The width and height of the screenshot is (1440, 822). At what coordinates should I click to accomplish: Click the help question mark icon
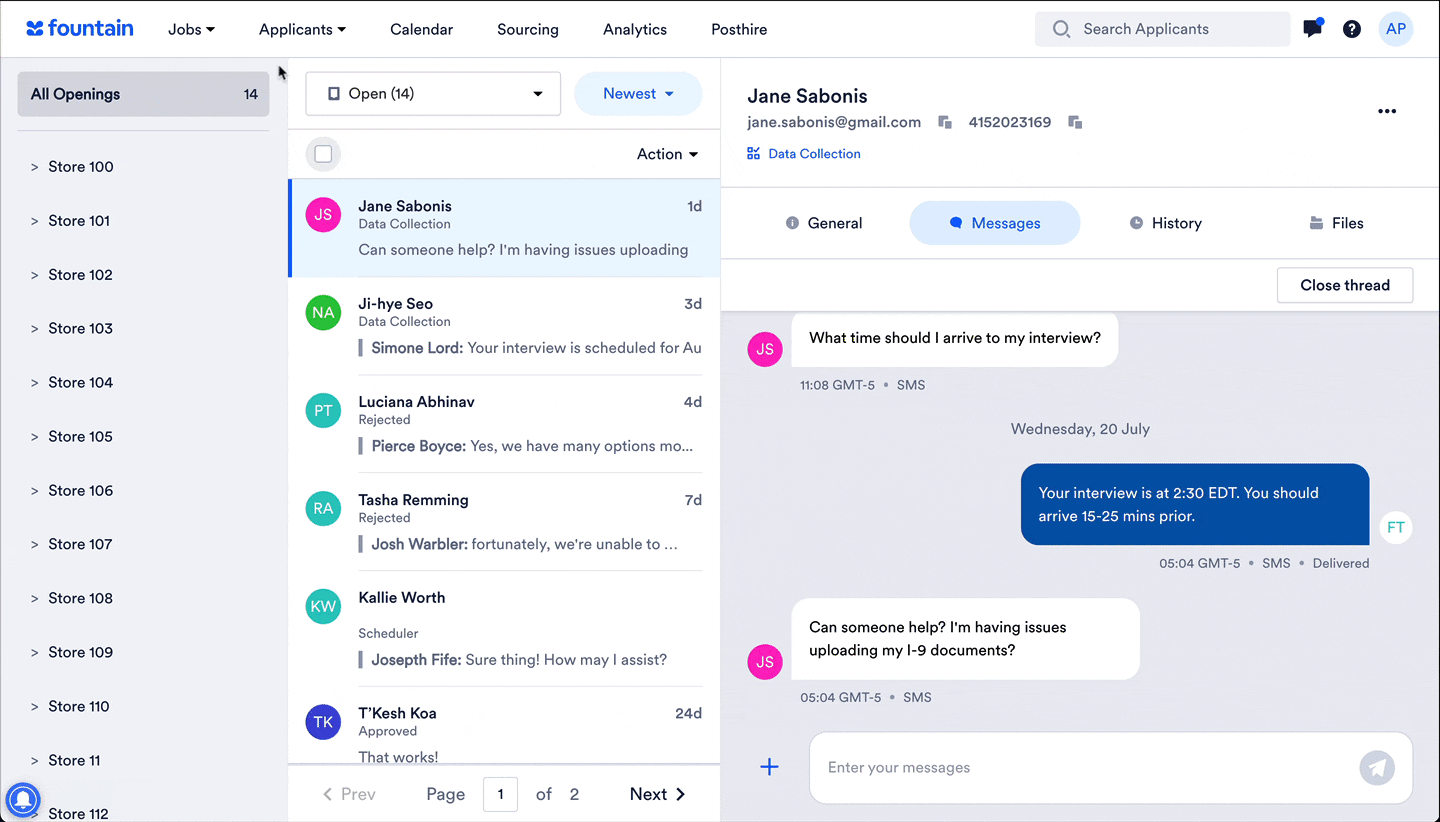(1352, 28)
